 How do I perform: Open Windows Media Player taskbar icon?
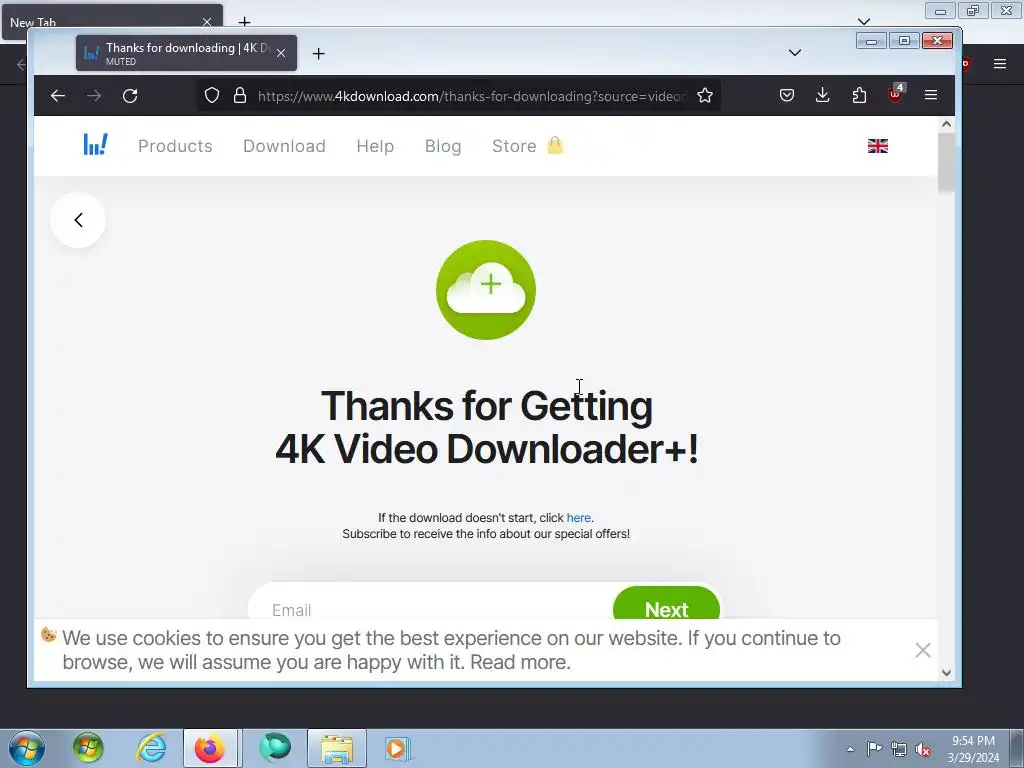point(396,748)
